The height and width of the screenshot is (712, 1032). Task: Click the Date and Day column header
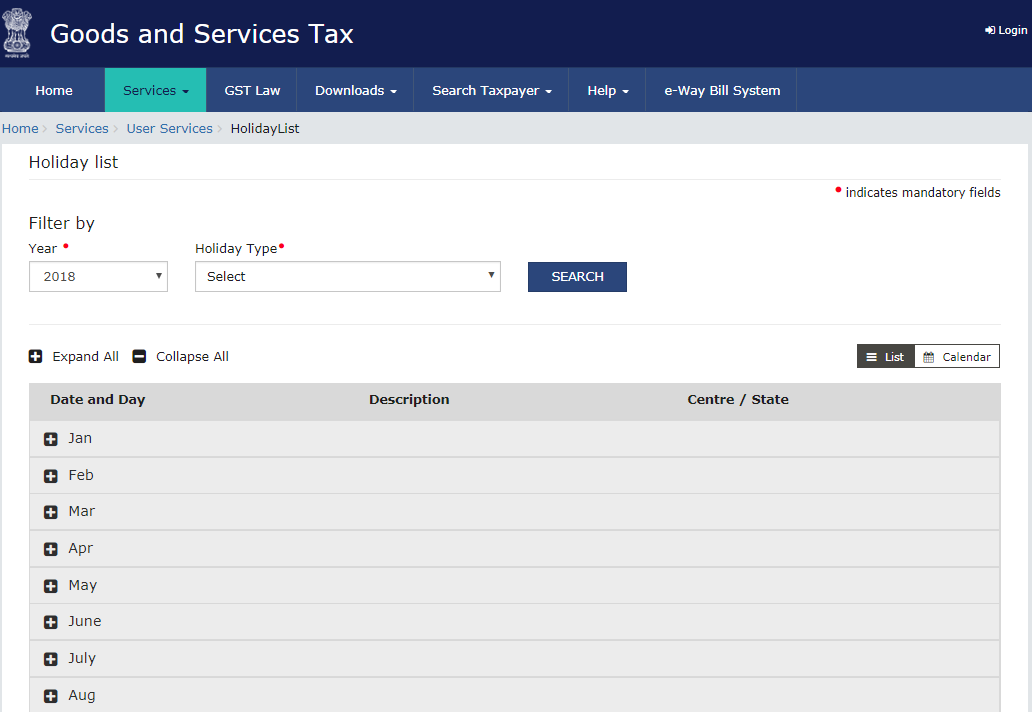click(x=97, y=399)
